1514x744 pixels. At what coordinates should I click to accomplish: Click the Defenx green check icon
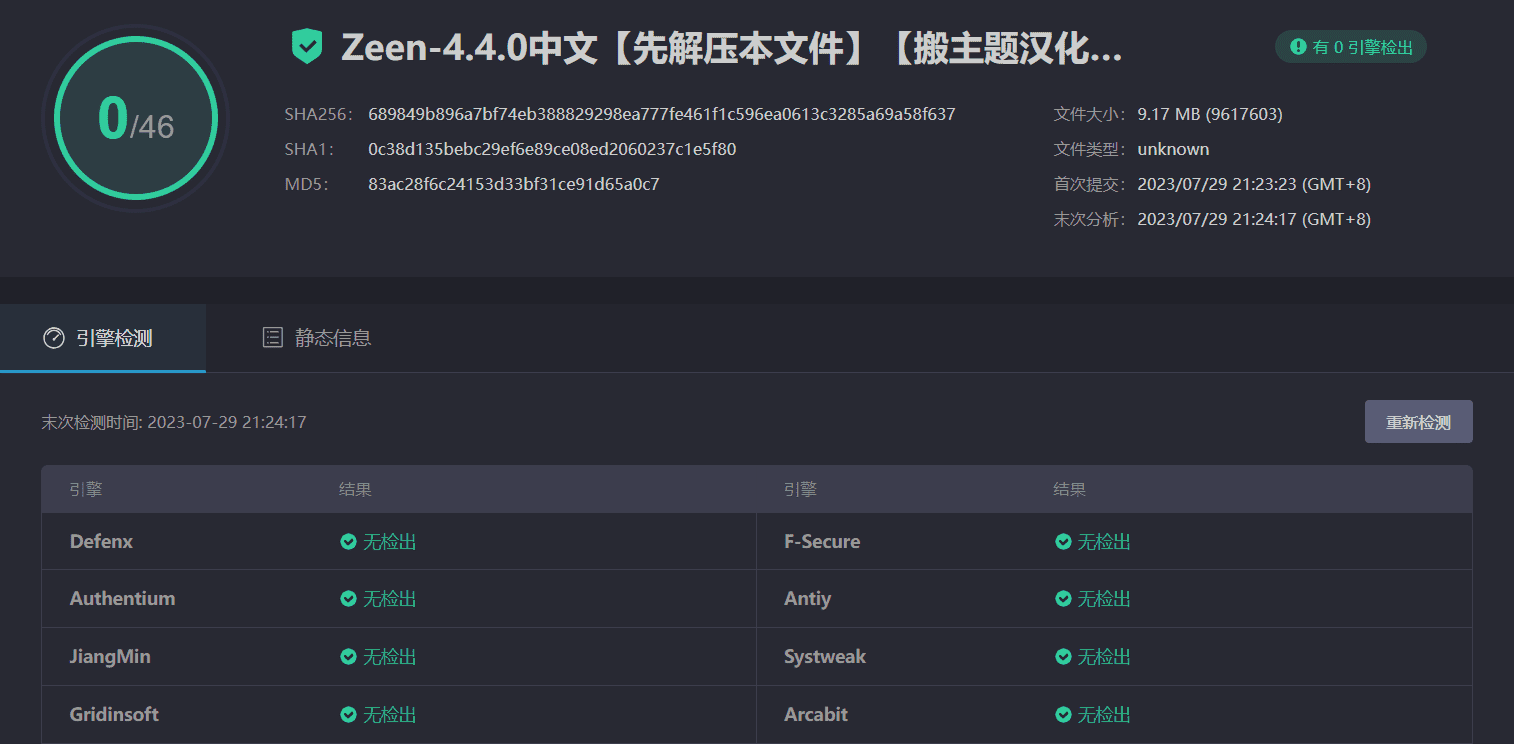click(x=348, y=542)
